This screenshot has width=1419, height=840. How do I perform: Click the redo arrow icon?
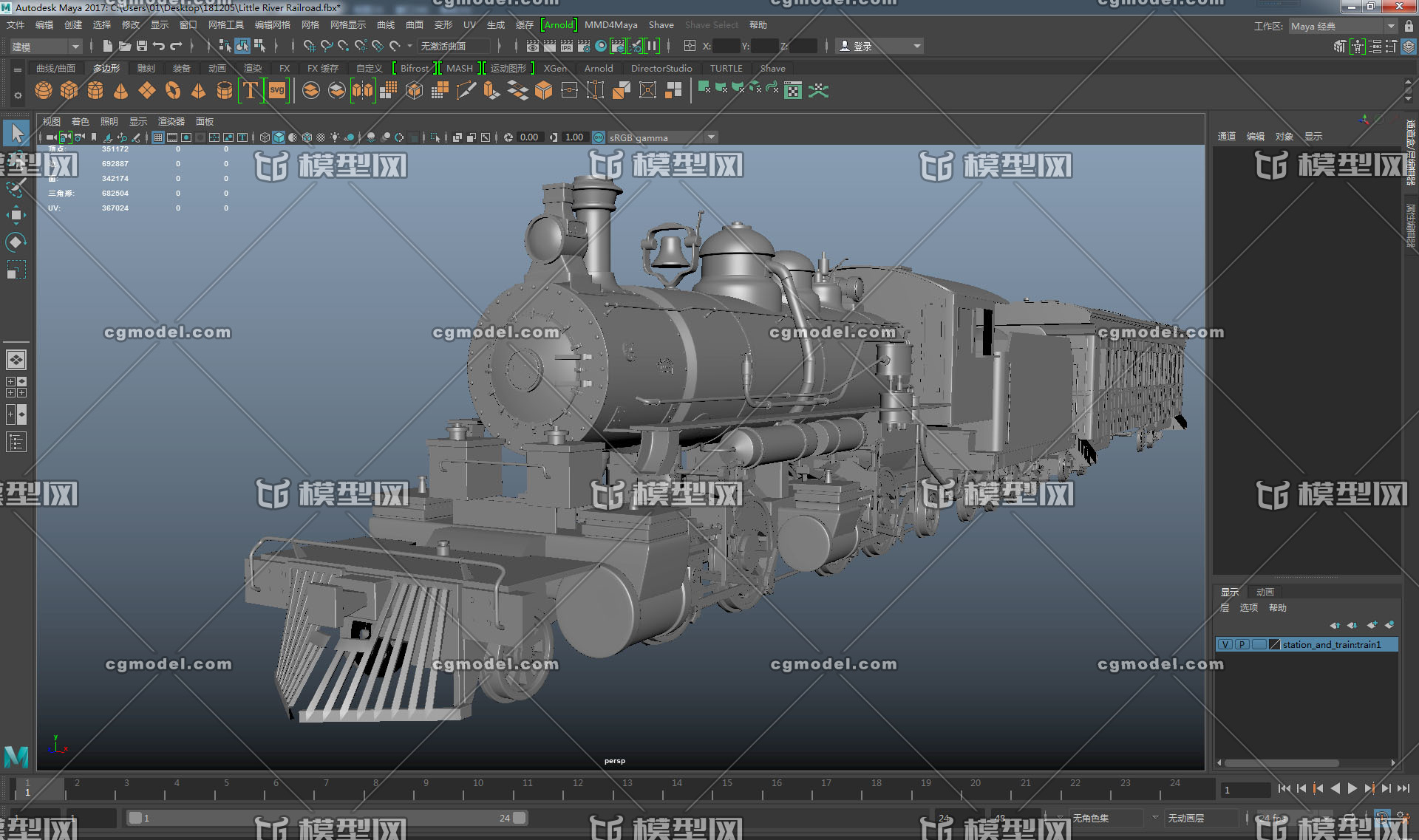[x=176, y=46]
